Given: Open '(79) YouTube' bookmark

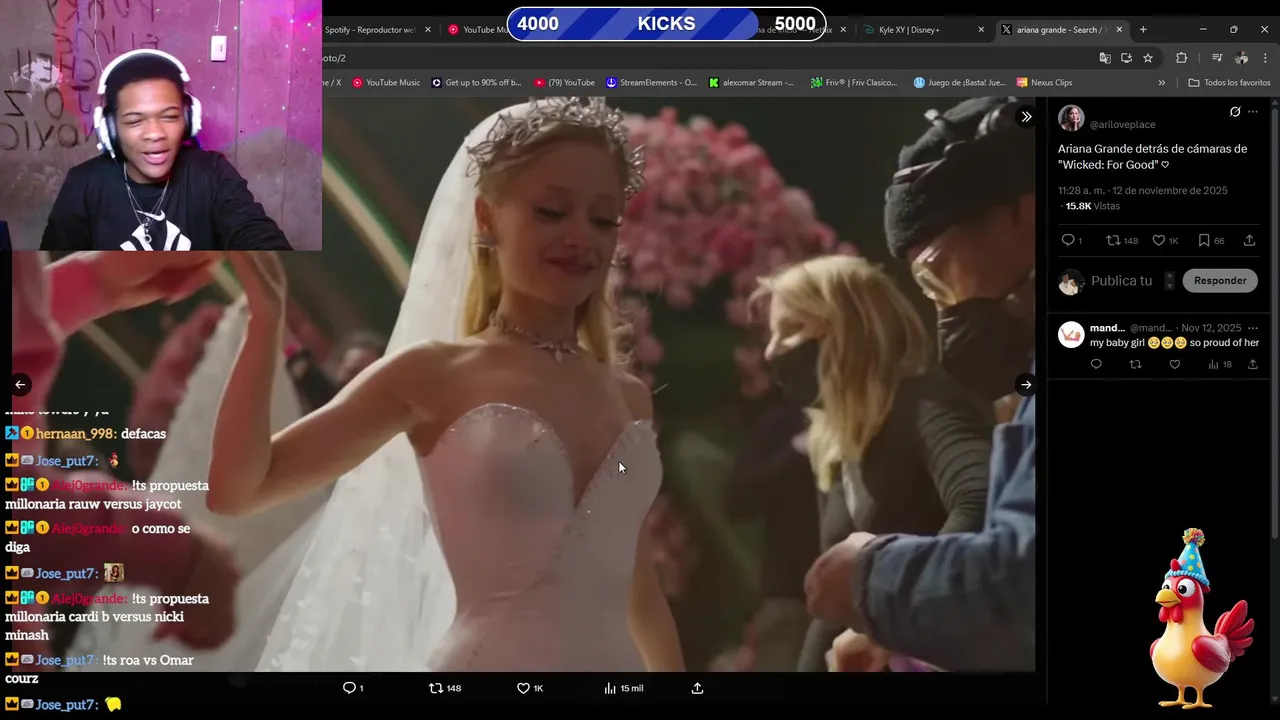Looking at the screenshot, I should click(x=564, y=83).
